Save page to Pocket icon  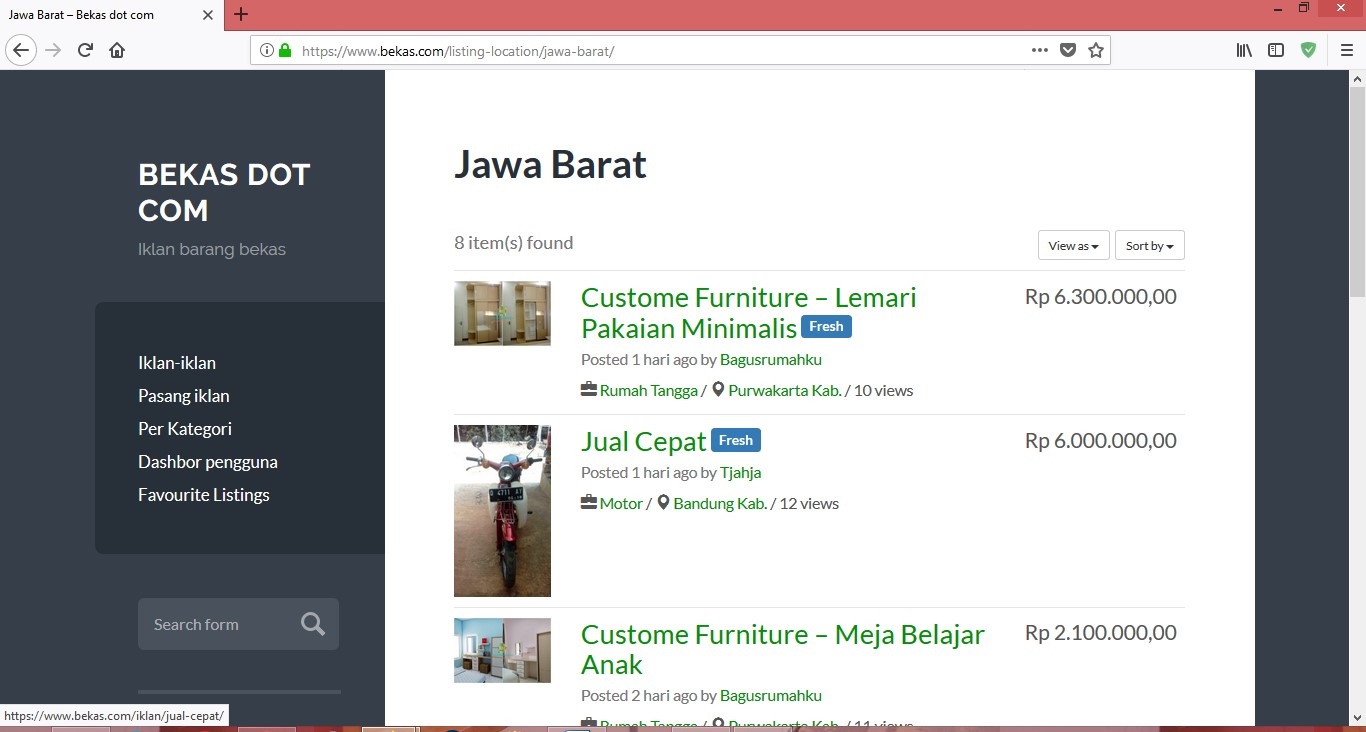1068,50
